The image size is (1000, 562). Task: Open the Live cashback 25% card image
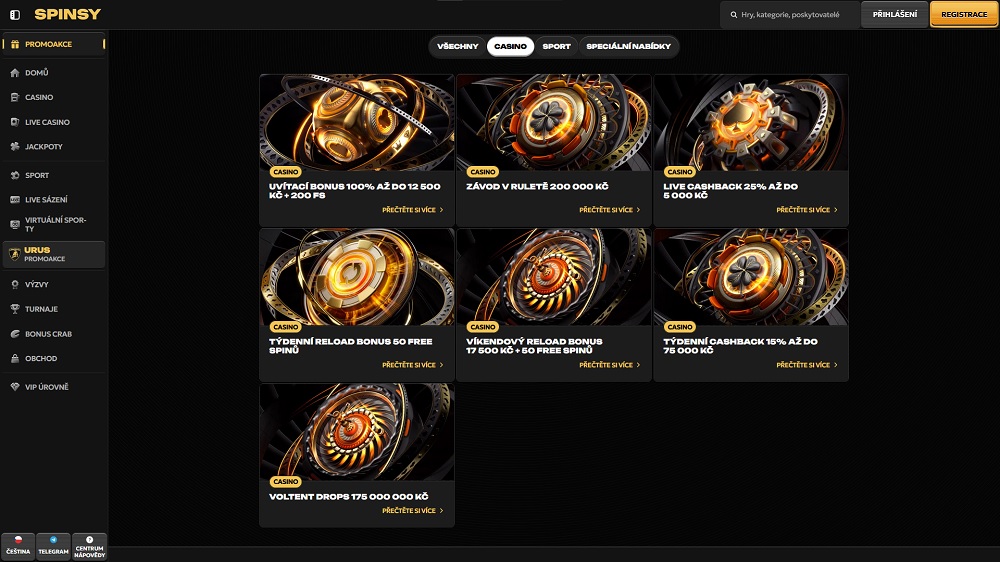(751, 122)
